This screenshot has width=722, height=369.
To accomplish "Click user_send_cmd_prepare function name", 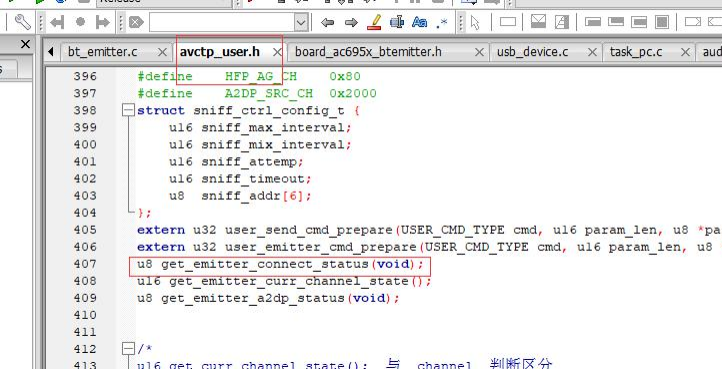I will click(x=309, y=230).
